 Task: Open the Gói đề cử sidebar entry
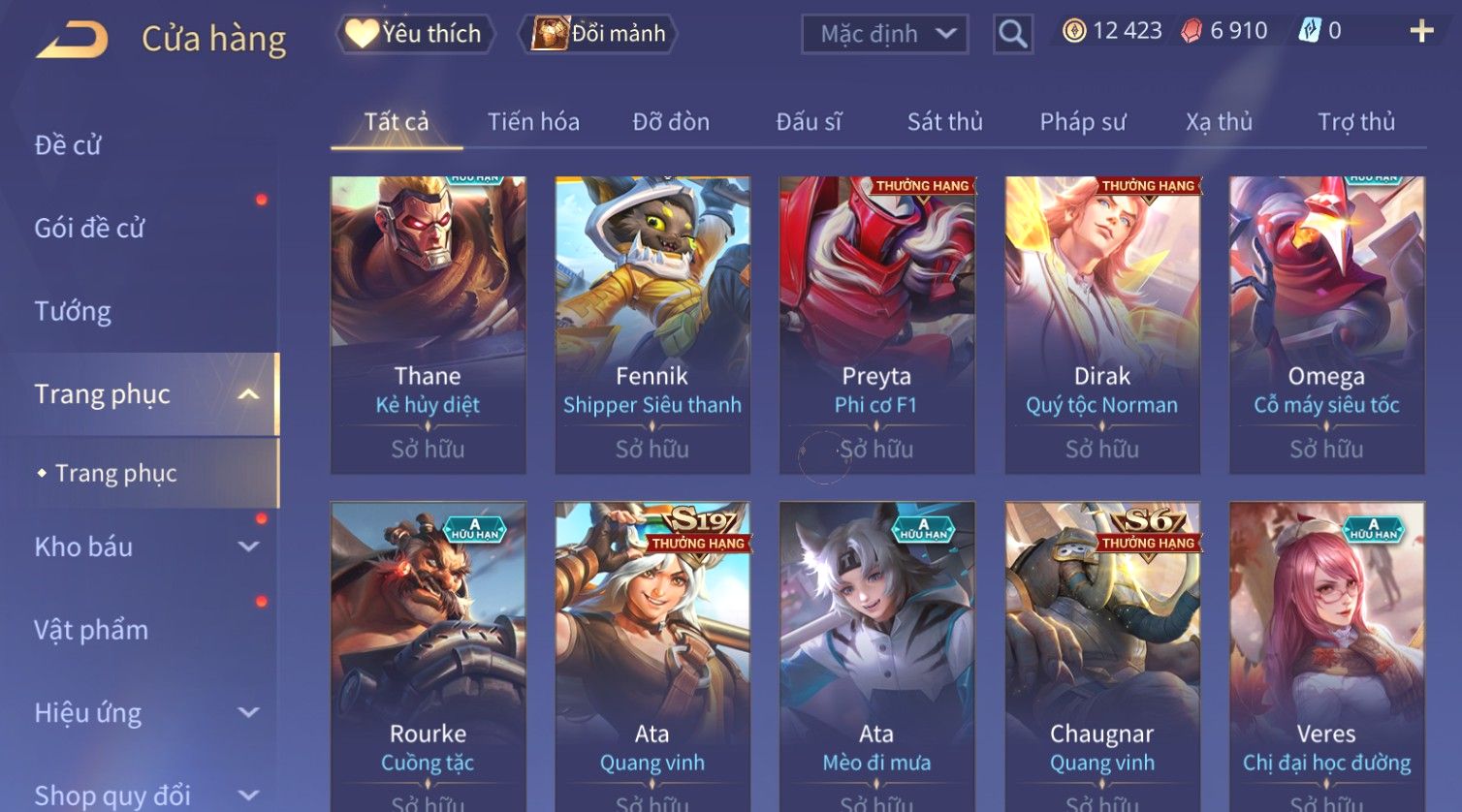pos(89,228)
